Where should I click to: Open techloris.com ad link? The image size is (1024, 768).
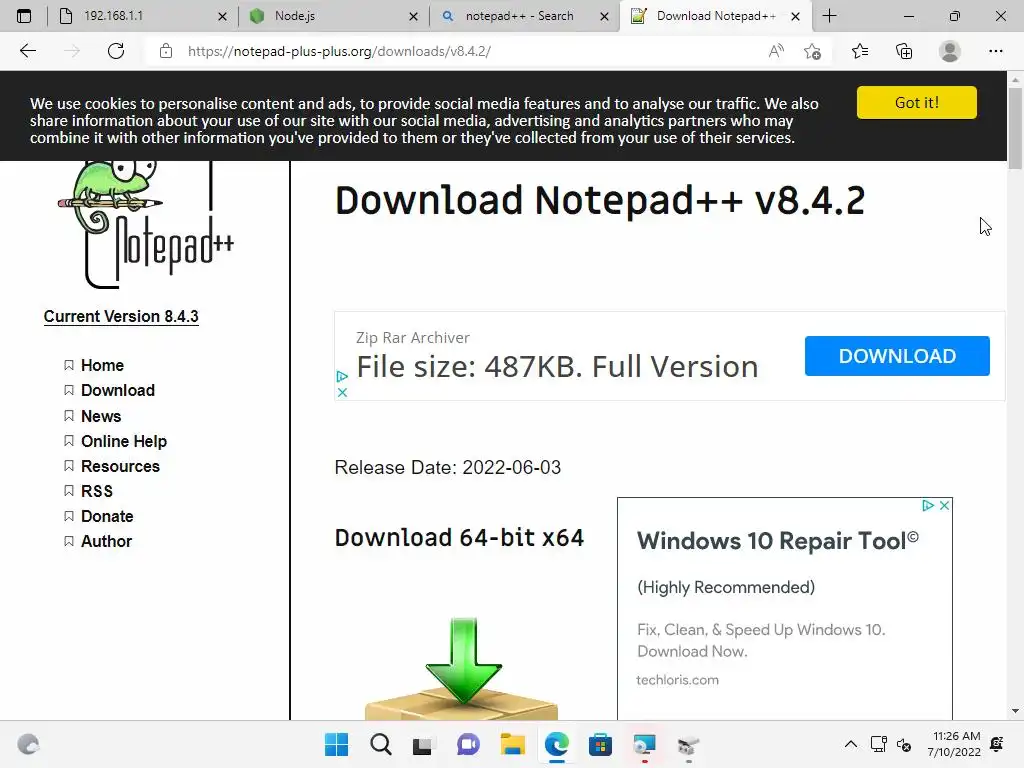click(678, 680)
